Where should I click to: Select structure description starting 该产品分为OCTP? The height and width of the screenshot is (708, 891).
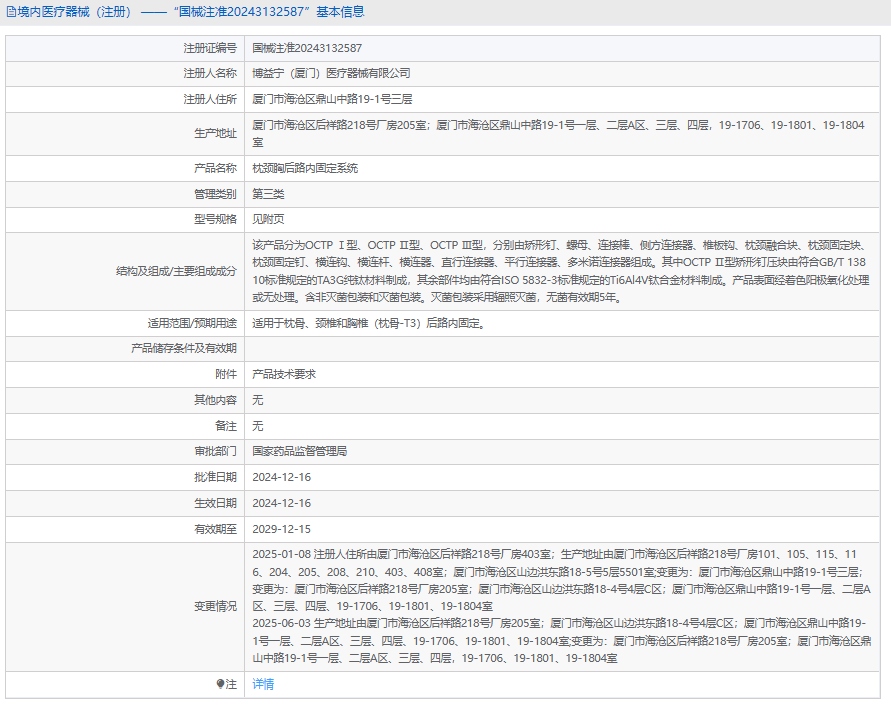561,272
